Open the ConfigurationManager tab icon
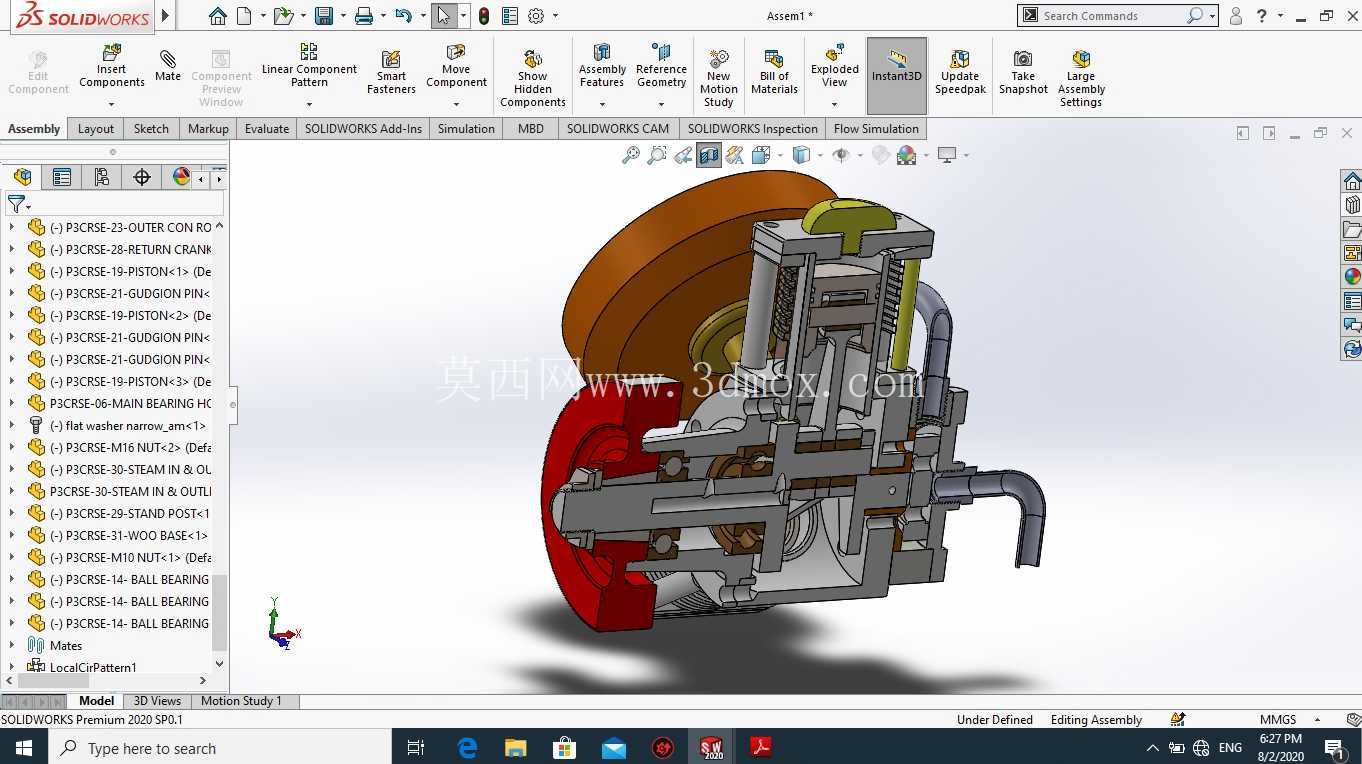 coord(101,177)
